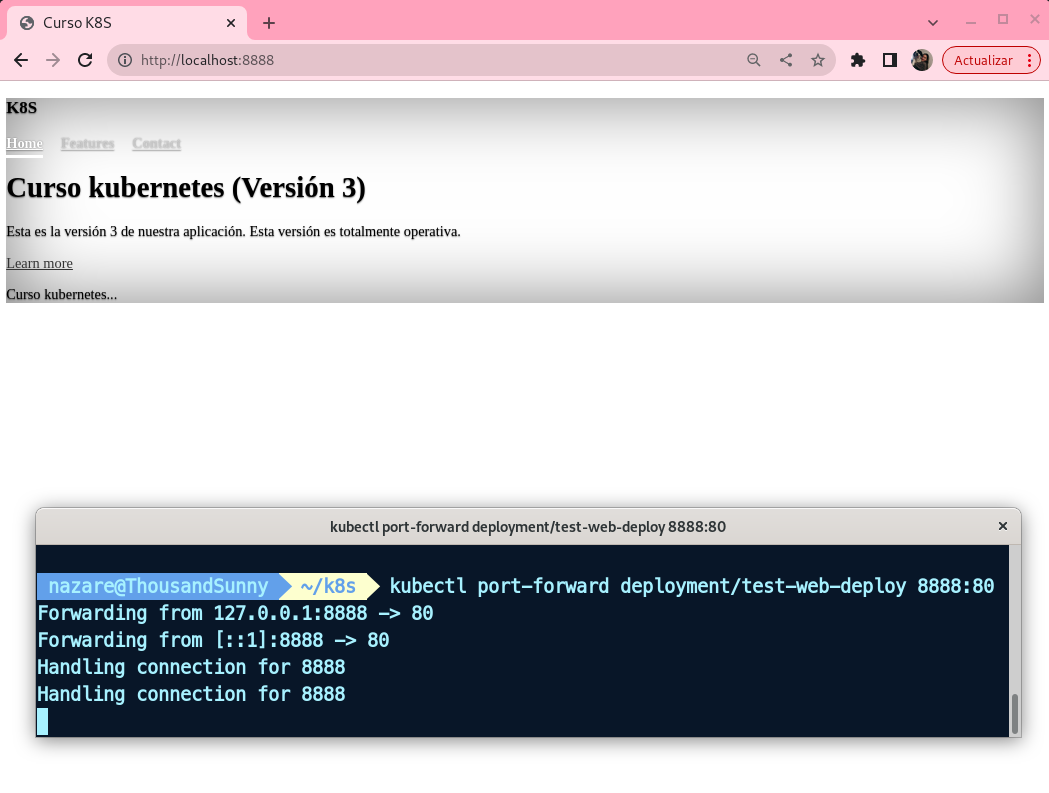The image size is (1049, 793).
Task: Close the Curso K8S tab
Action: (x=230, y=22)
